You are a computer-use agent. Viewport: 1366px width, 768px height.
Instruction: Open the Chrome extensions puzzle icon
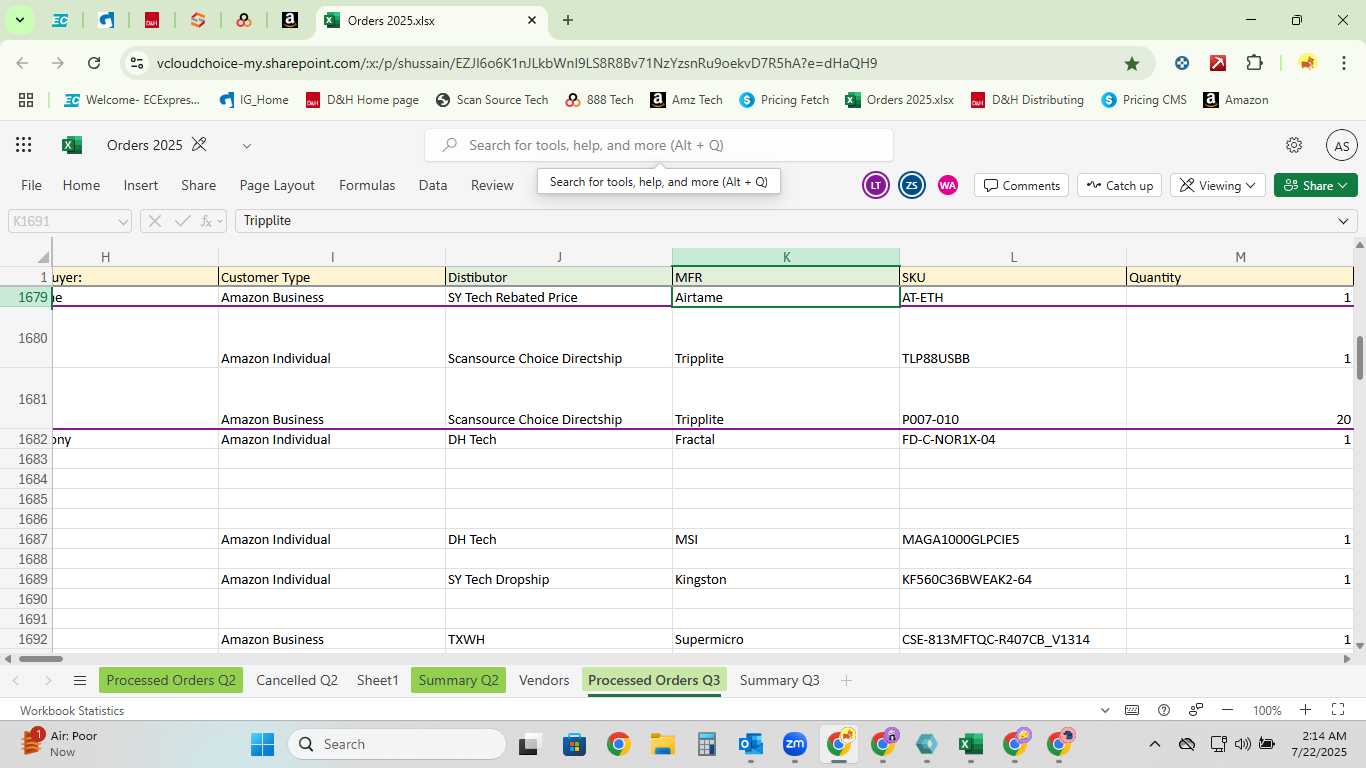[1255, 63]
